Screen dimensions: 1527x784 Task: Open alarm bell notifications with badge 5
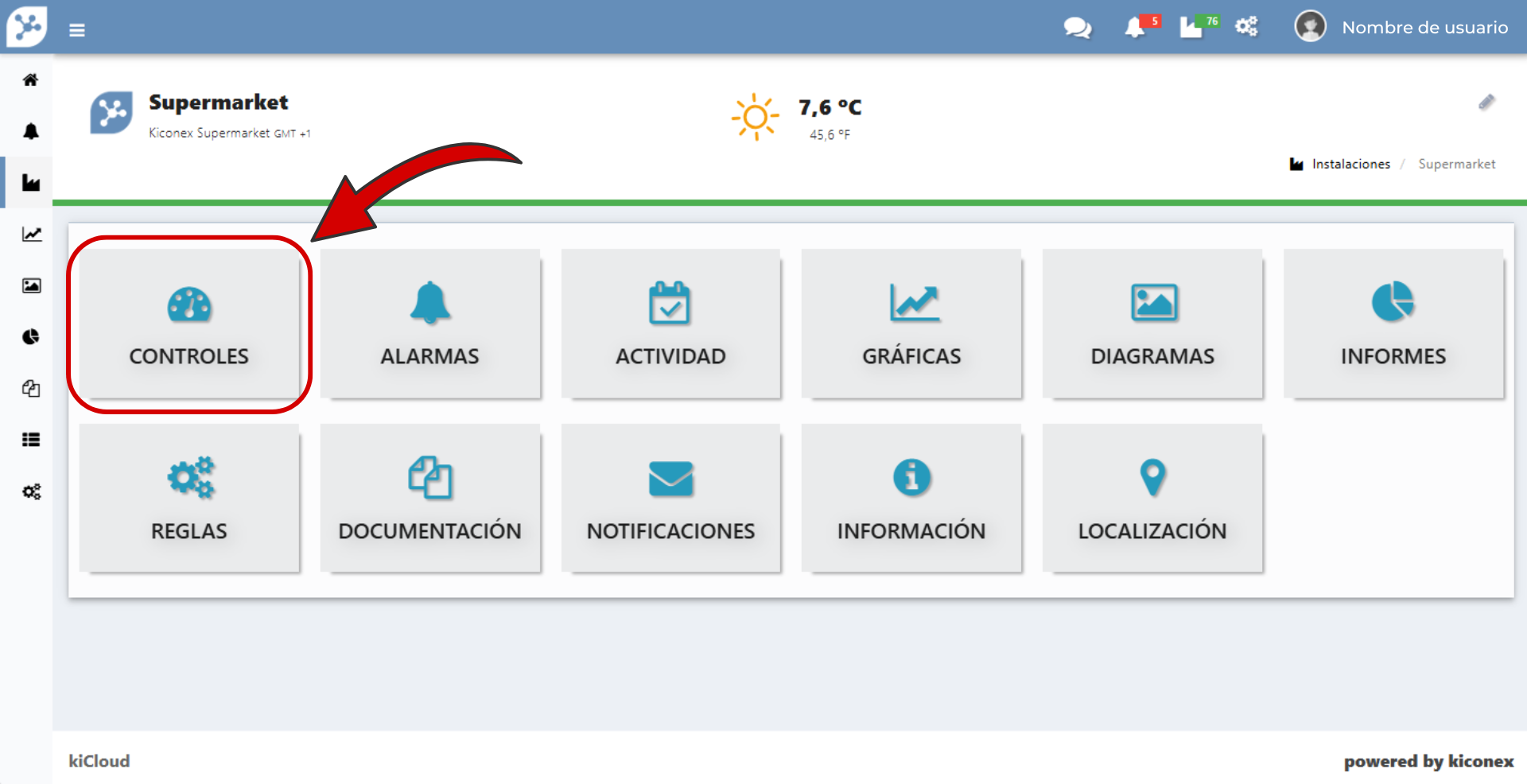1135,28
